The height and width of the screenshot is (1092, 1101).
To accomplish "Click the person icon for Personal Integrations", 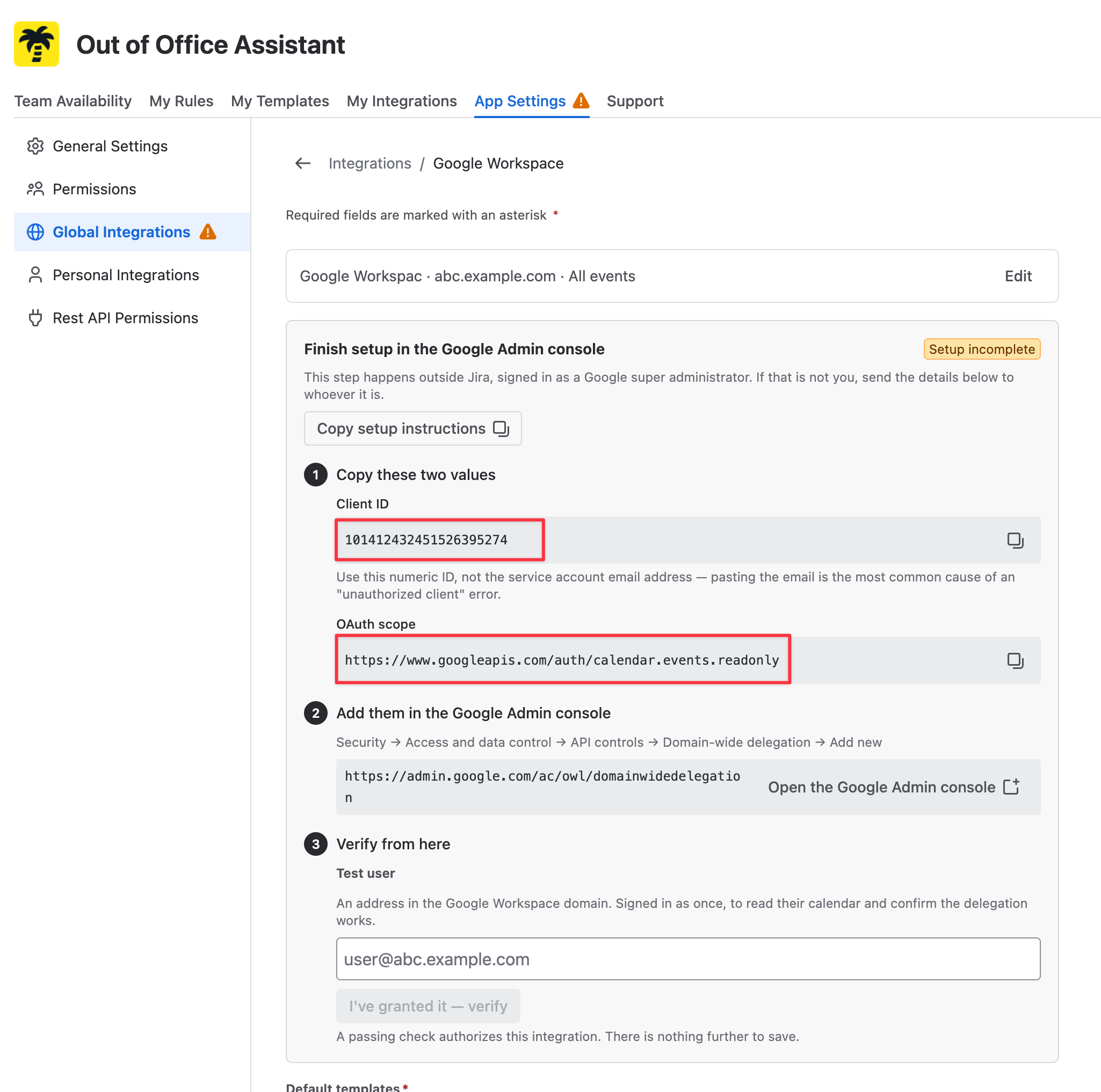I will 35,275.
